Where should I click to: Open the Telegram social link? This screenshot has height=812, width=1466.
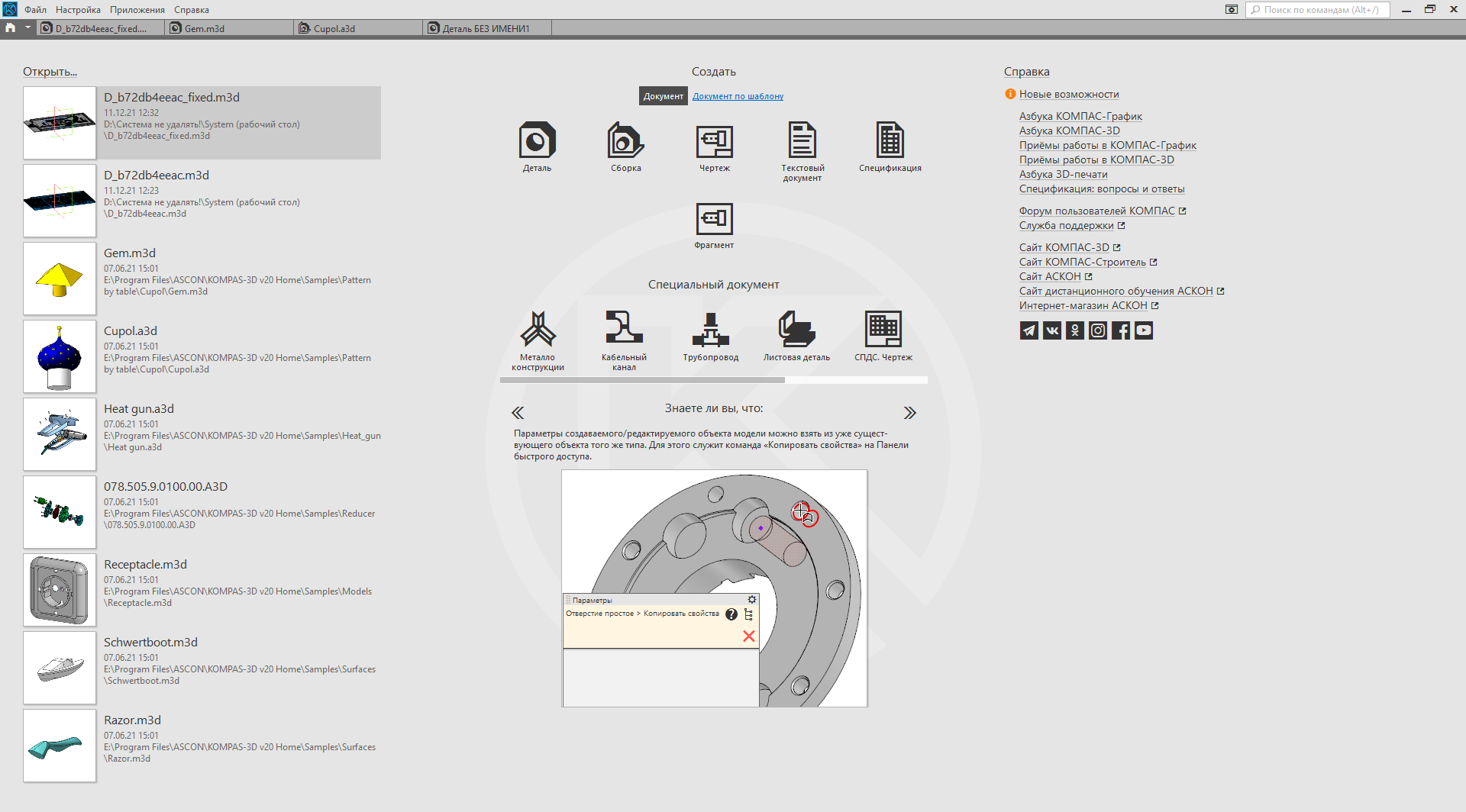[1029, 330]
